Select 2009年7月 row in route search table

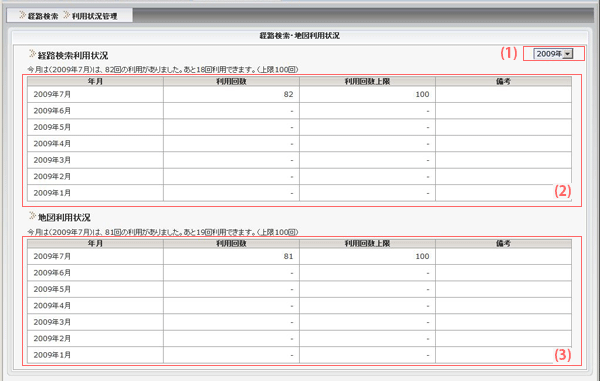point(299,94)
